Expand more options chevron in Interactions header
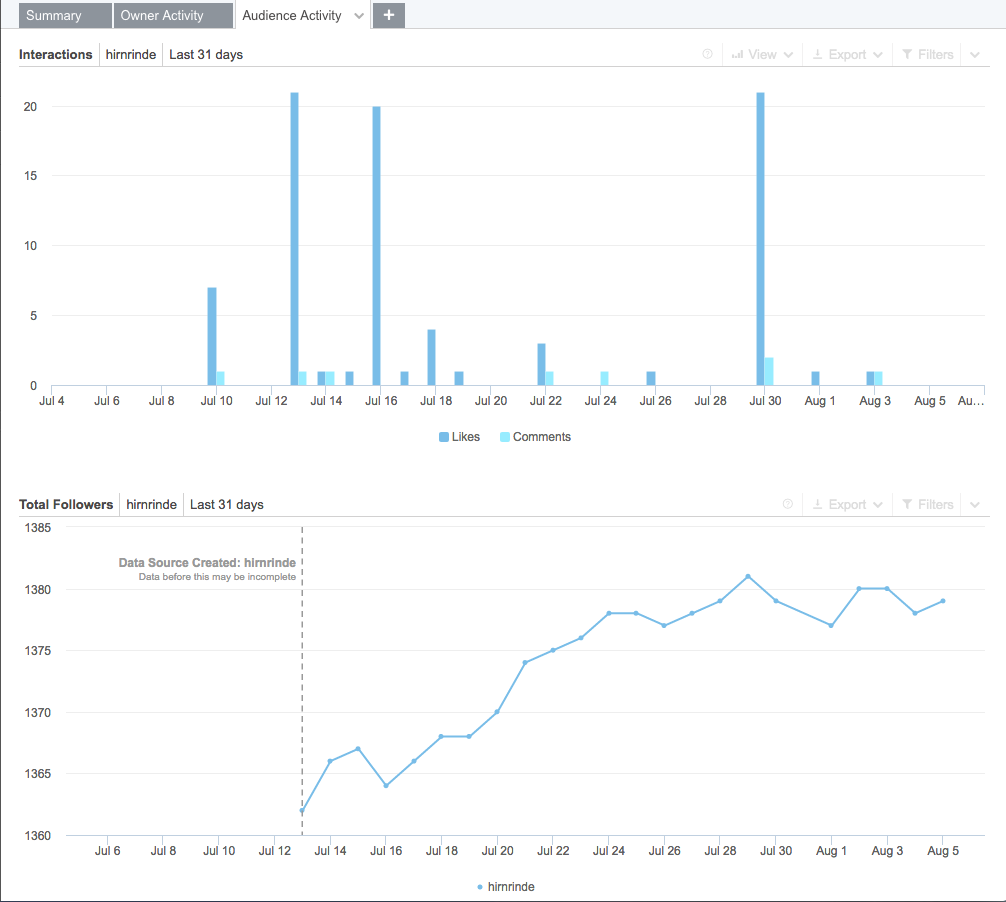The width and height of the screenshot is (1006, 902). pos(975,55)
